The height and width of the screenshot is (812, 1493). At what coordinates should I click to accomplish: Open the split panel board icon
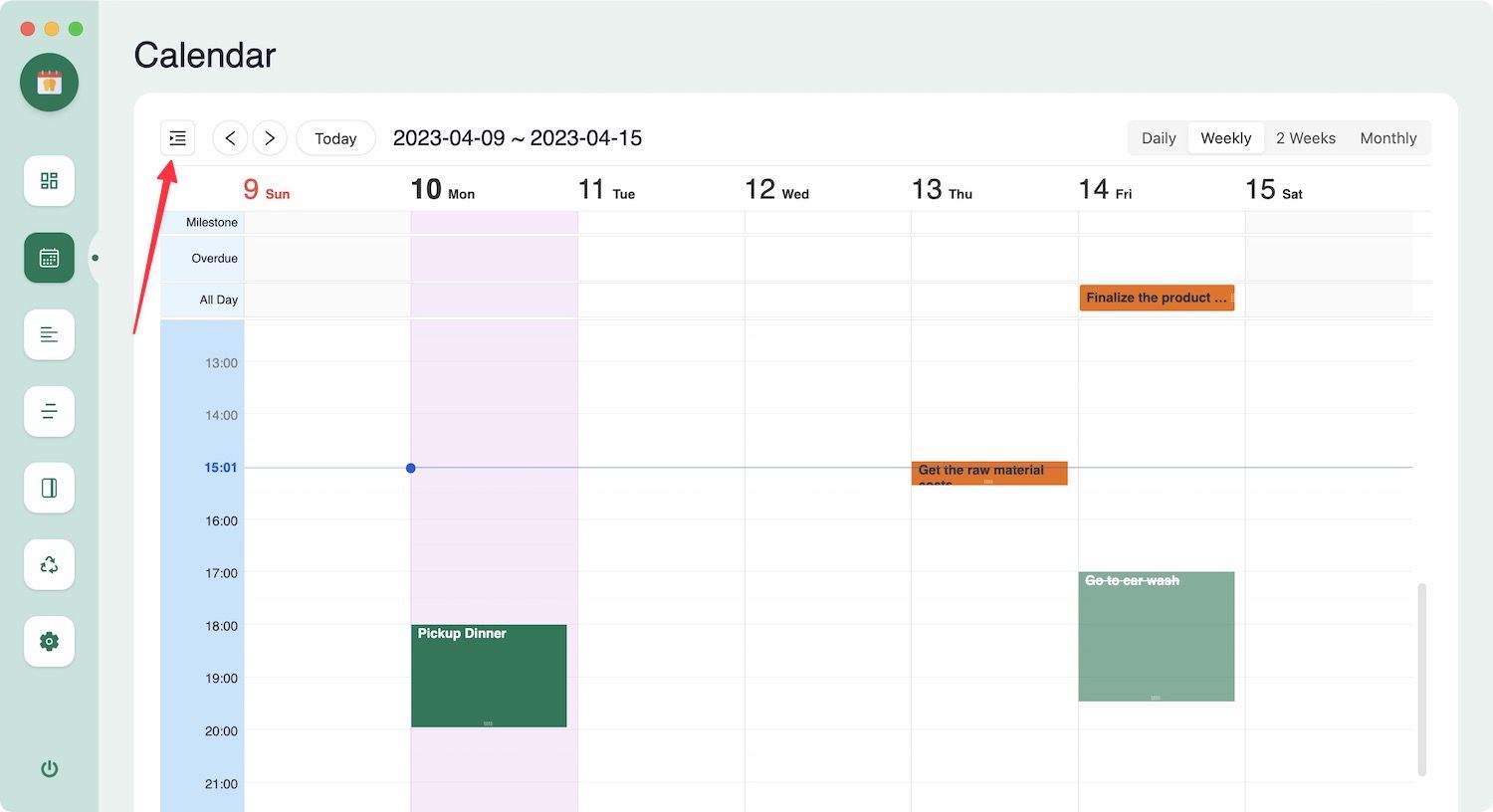click(x=49, y=488)
